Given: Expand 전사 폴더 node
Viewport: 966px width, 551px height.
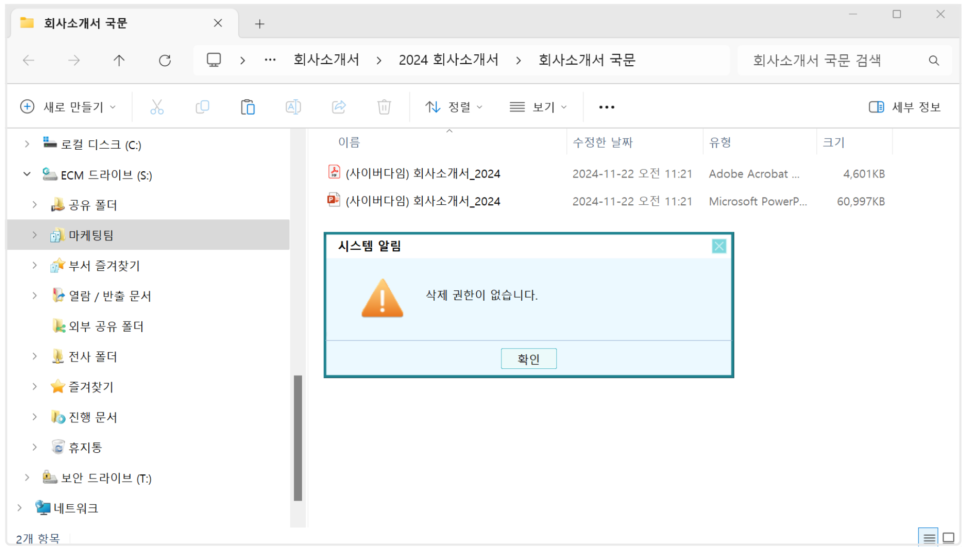Looking at the screenshot, I should pos(34,356).
